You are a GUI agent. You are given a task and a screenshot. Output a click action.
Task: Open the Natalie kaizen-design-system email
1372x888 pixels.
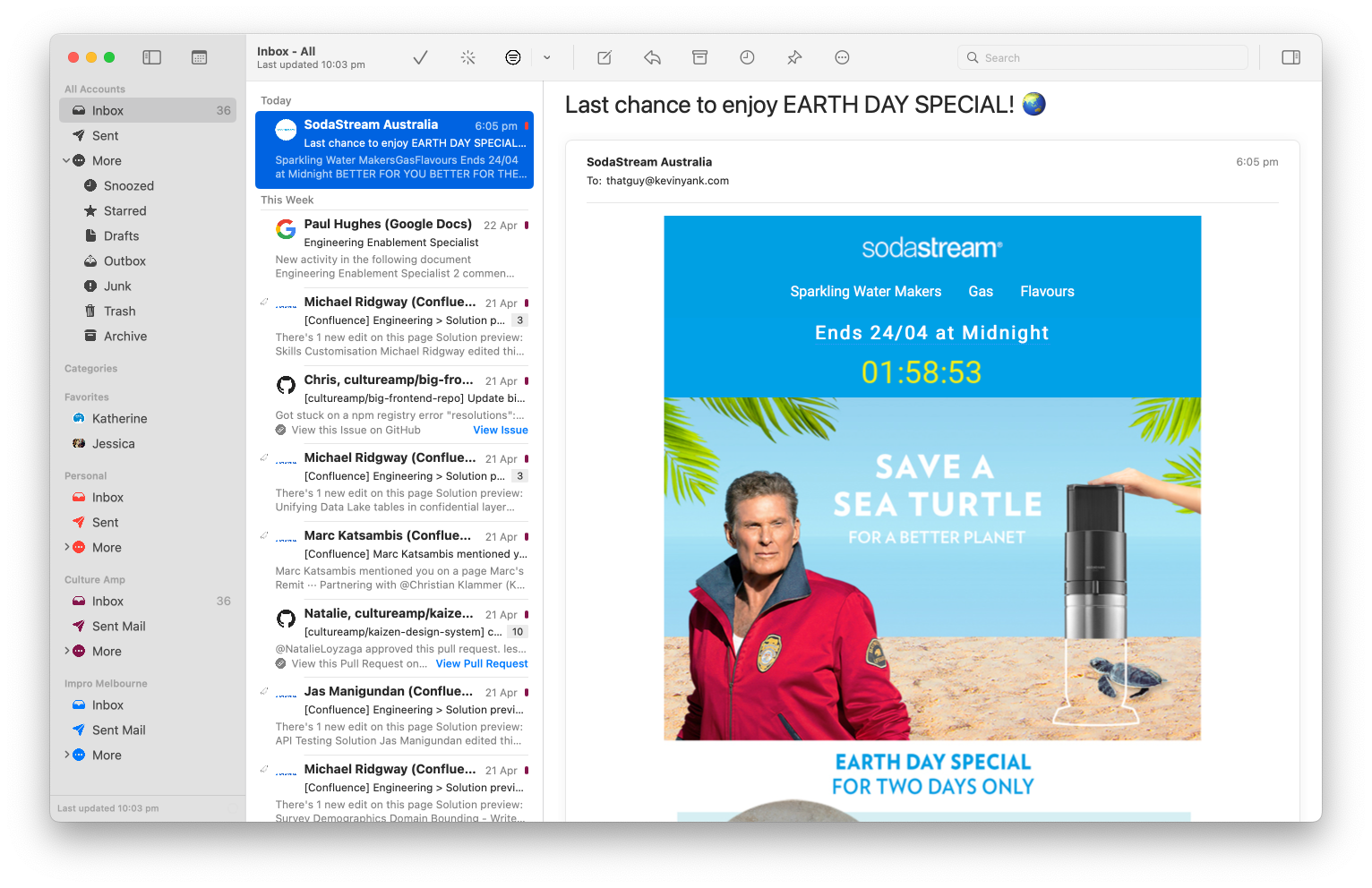(x=395, y=637)
